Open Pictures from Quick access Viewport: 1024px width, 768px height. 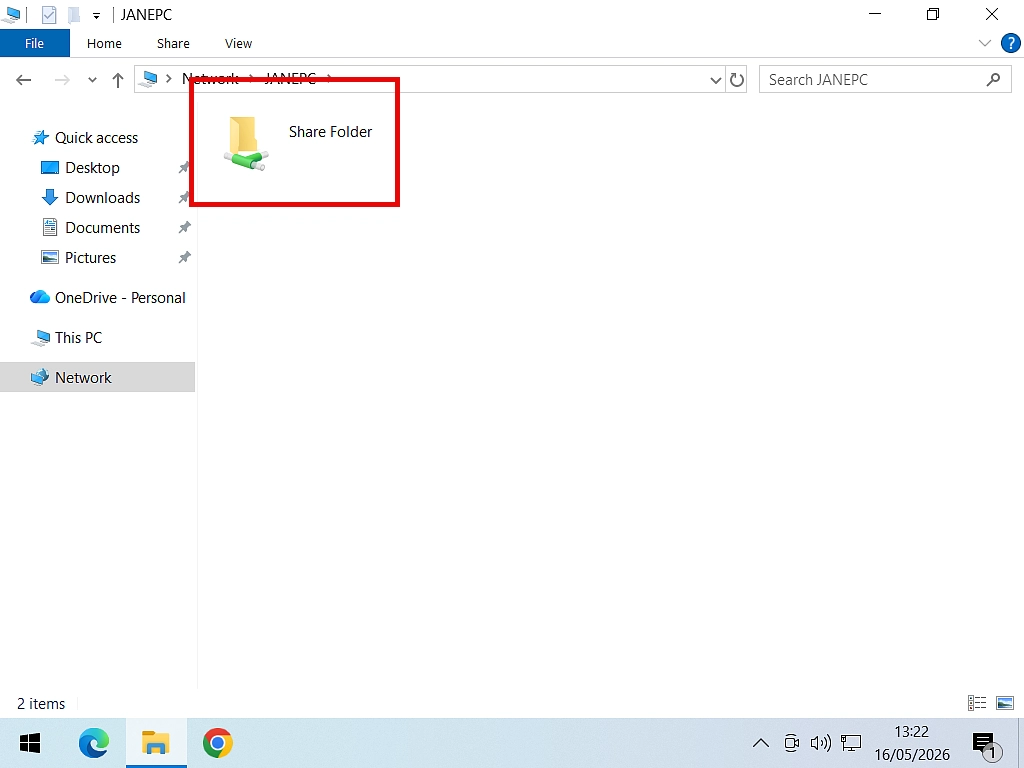pos(90,258)
